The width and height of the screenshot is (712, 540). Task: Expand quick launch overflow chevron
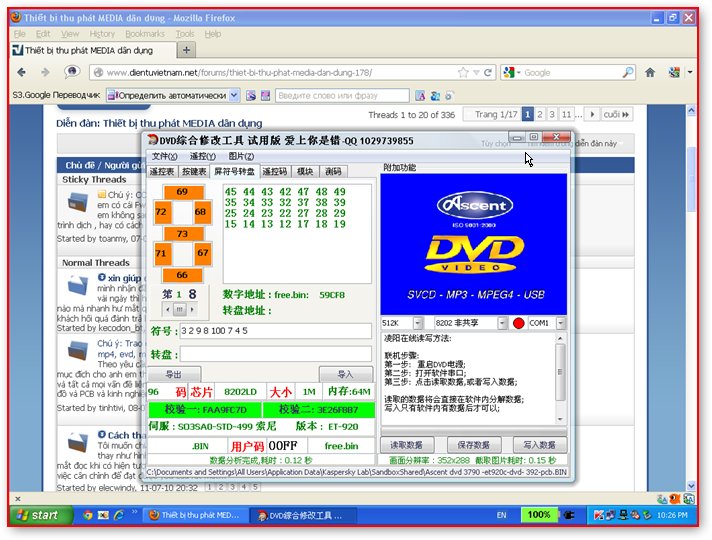tap(134, 512)
